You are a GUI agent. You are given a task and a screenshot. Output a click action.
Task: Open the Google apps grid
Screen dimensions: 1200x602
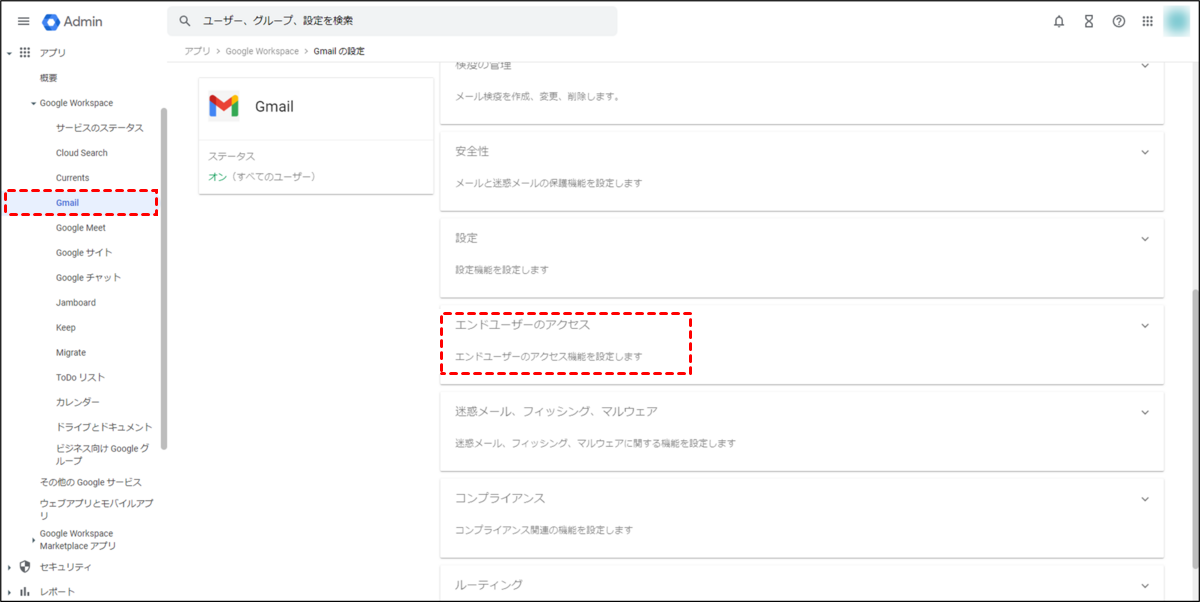click(1148, 21)
